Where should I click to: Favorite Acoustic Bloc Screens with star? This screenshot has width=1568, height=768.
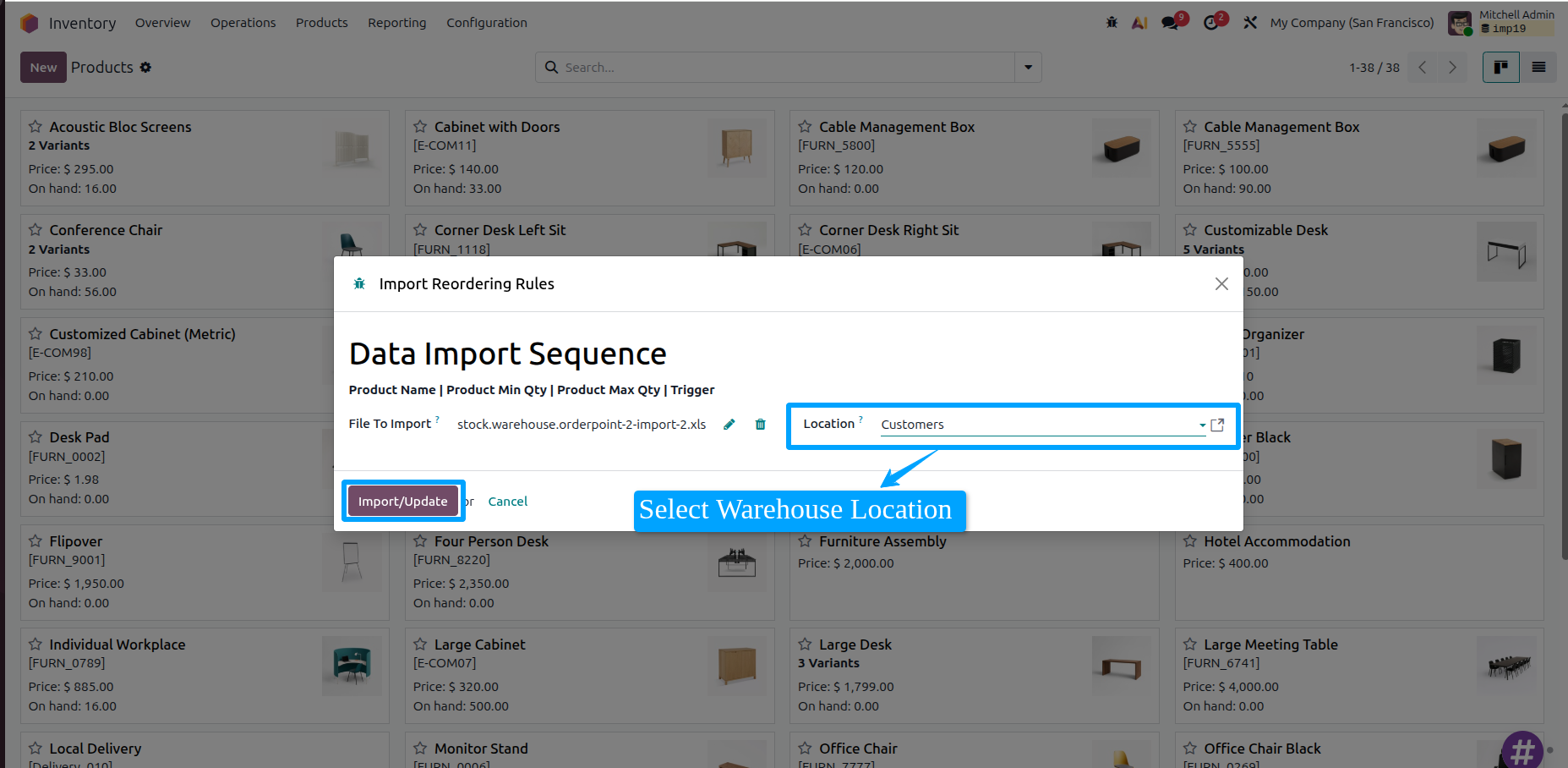pos(36,127)
